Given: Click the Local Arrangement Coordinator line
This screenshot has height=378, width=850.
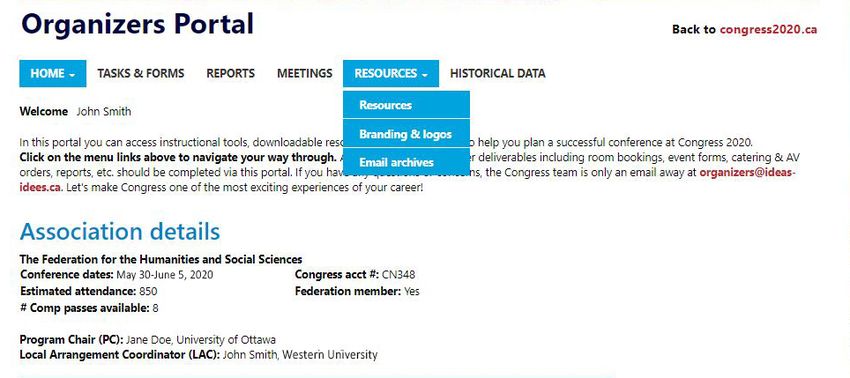Looking at the screenshot, I should click(198, 355).
